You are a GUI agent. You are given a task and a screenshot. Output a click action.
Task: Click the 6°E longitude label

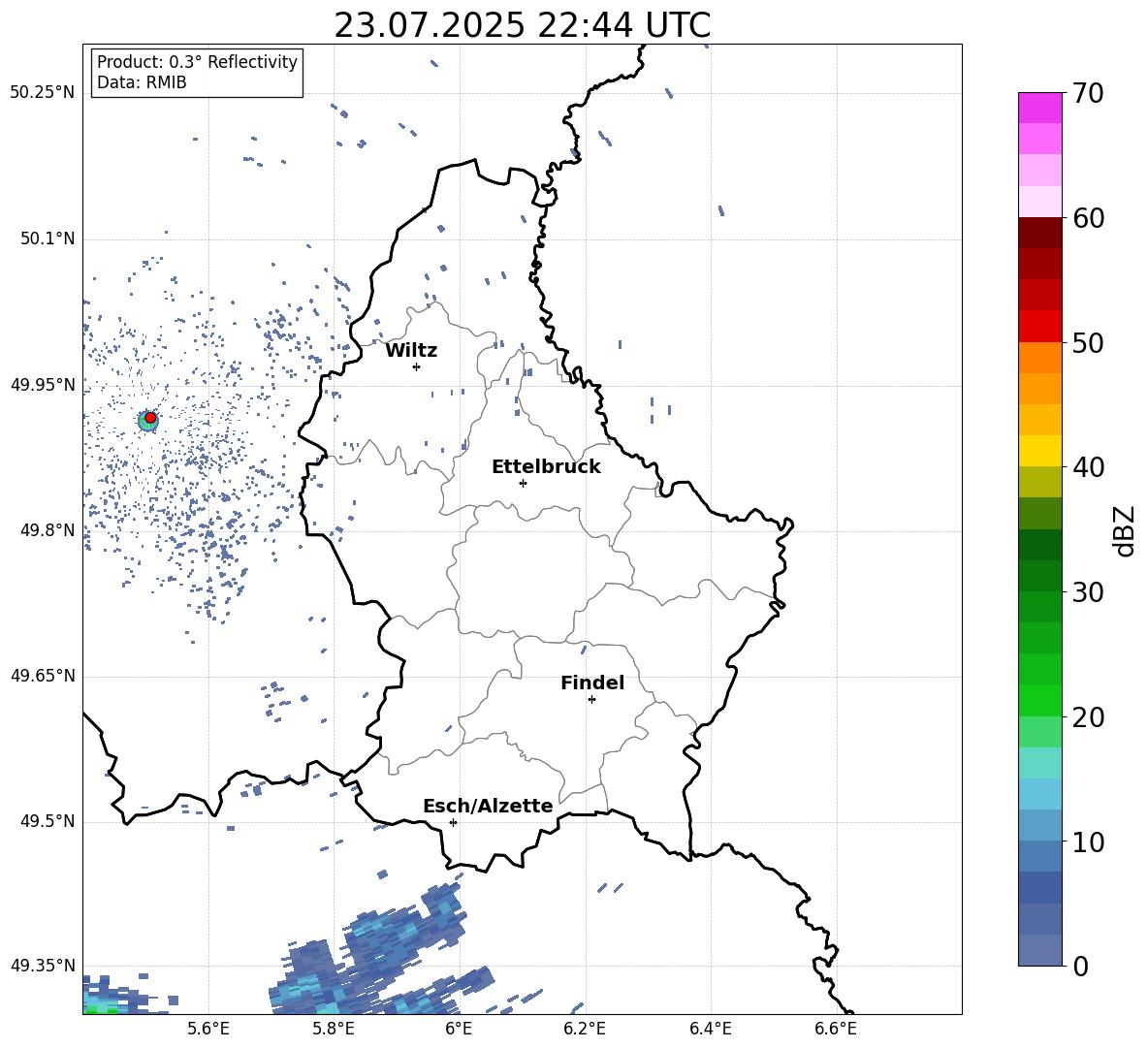tap(459, 1030)
